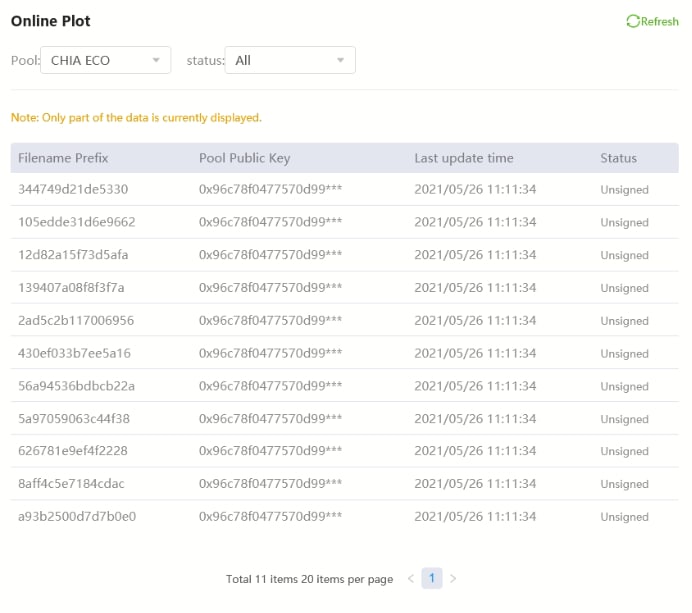The height and width of the screenshot is (613, 692).
Task: Select row with filename 56a94536bdbcb22a
Action: (345, 386)
